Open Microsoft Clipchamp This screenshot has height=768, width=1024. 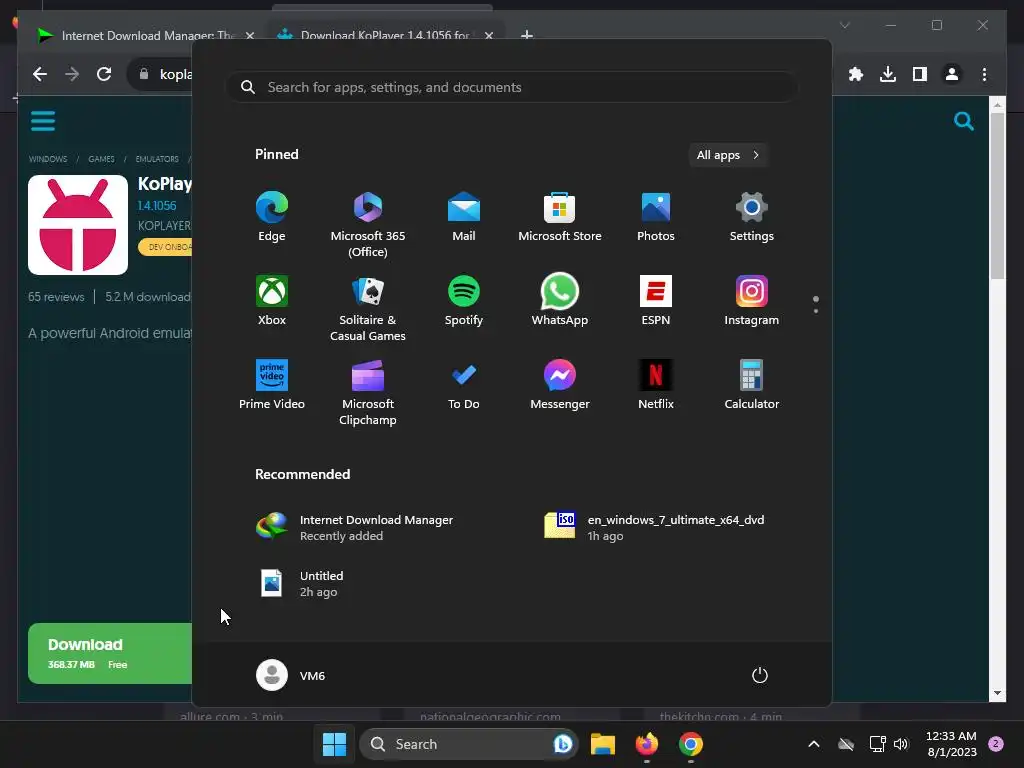point(368,392)
